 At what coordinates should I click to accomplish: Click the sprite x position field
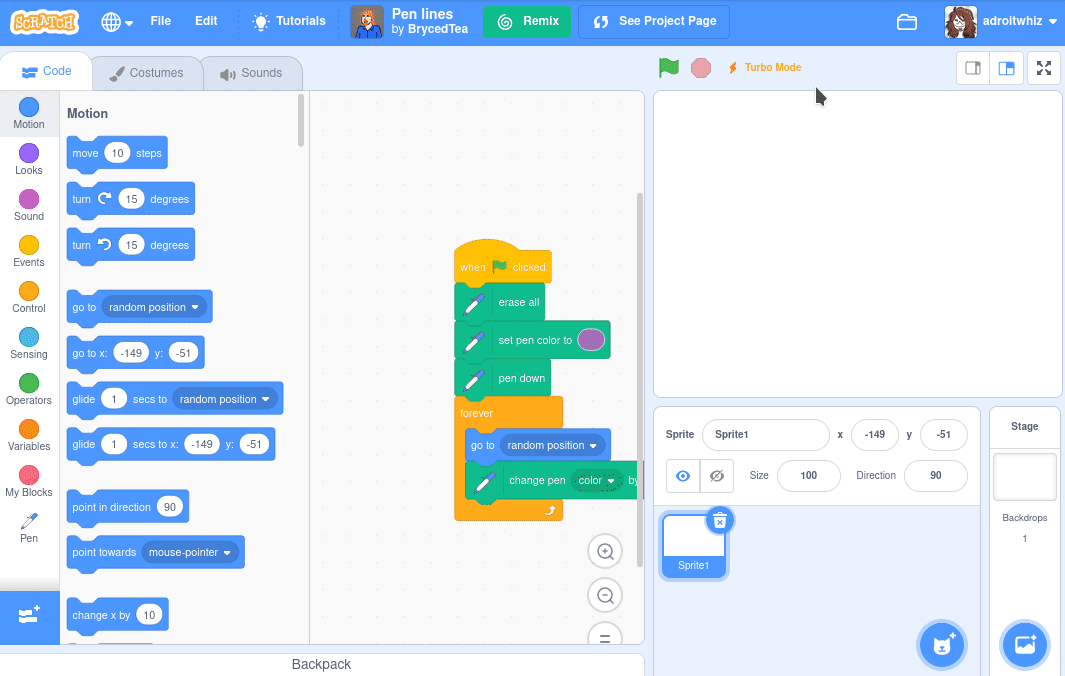point(875,435)
